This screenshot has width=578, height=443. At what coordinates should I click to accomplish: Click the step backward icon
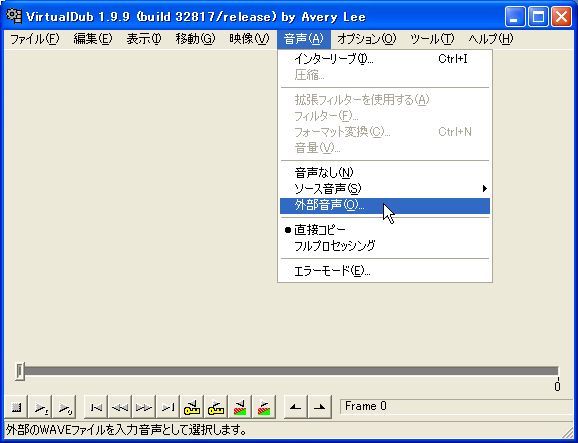pyautogui.click(x=120, y=407)
